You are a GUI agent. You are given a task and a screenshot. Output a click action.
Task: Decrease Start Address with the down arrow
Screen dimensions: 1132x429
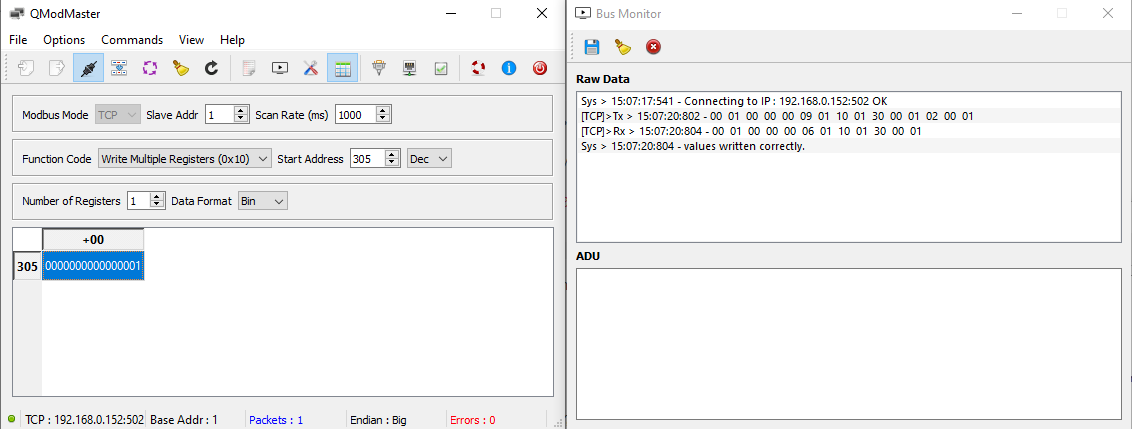click(x=392, y=163)
